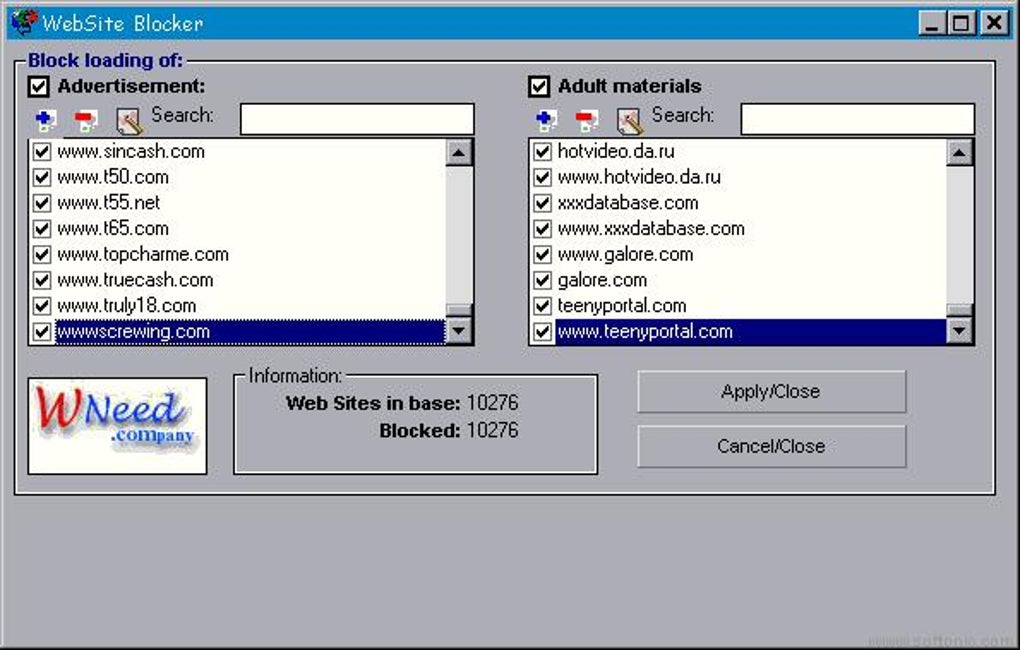Focus the Advertisement search field
This screenshot has height=650, width=1020.
(357, 120)
